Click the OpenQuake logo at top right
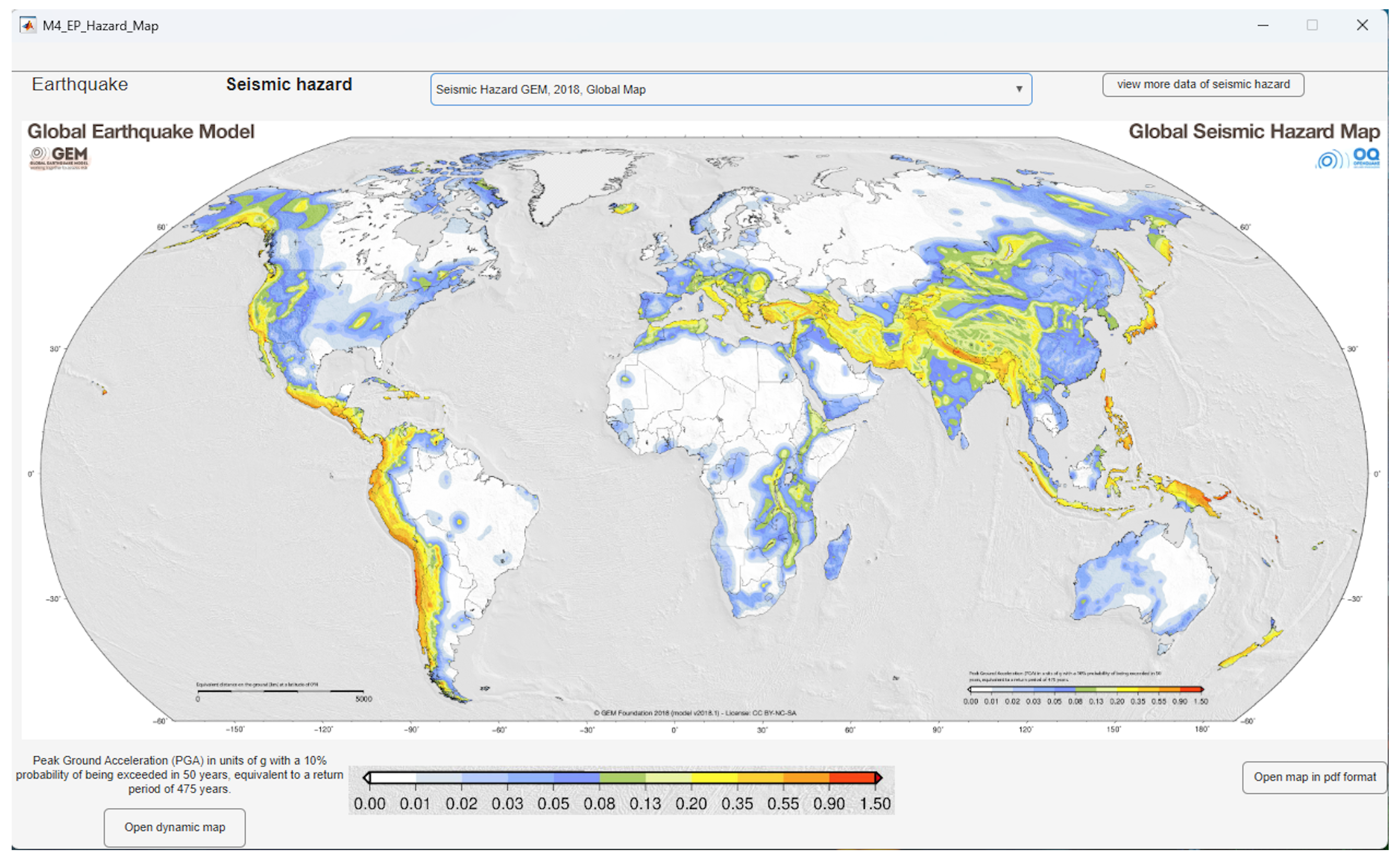Image resolution: width=1400 pixels, height=860 pixels. click(x=1348, y=158)
